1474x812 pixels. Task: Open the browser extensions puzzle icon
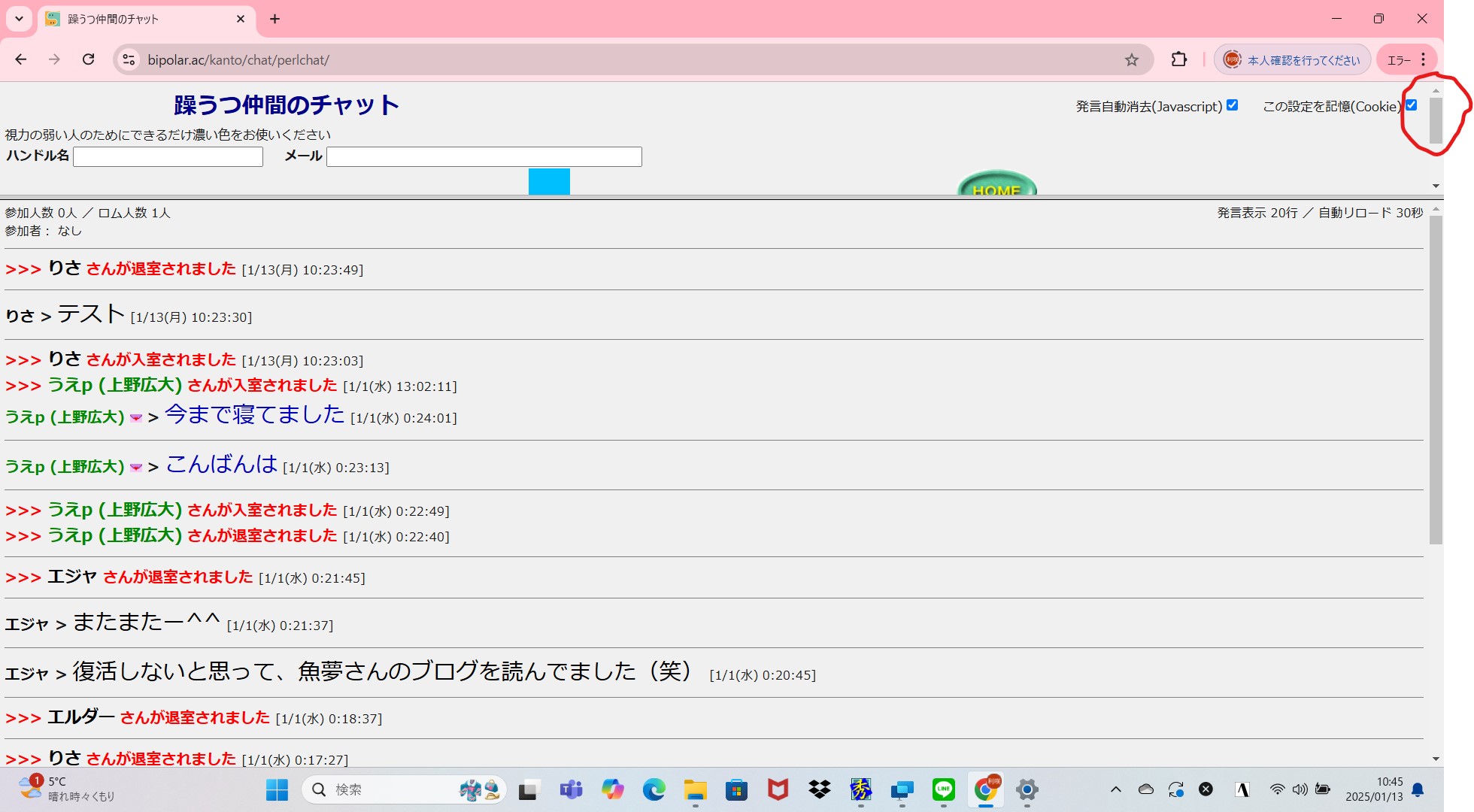[x=1178, y=59]
